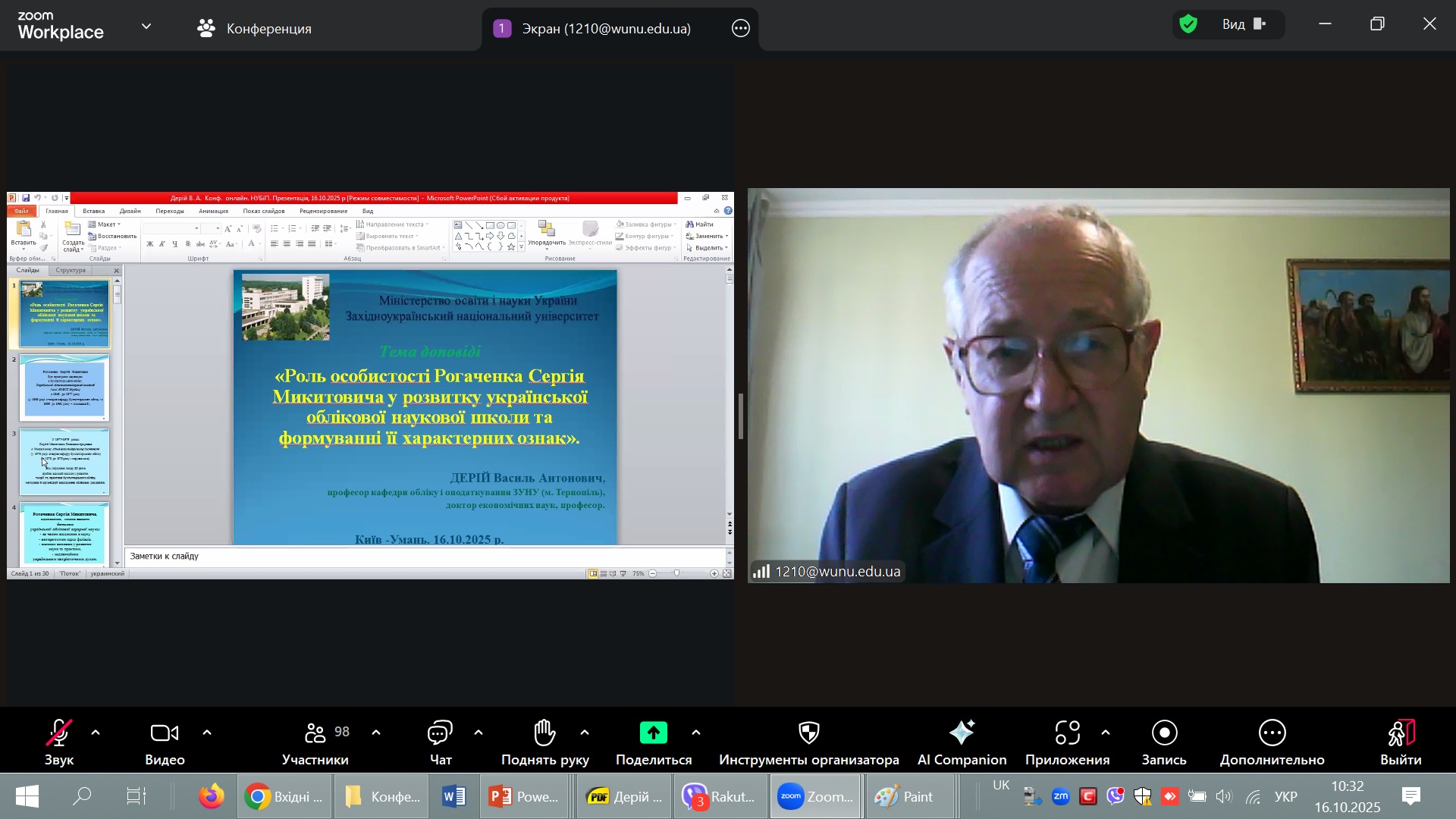Expand video options arrow beside Видео
The height and width of the screenshot is (819, 1456).
(x=207, y=733)
